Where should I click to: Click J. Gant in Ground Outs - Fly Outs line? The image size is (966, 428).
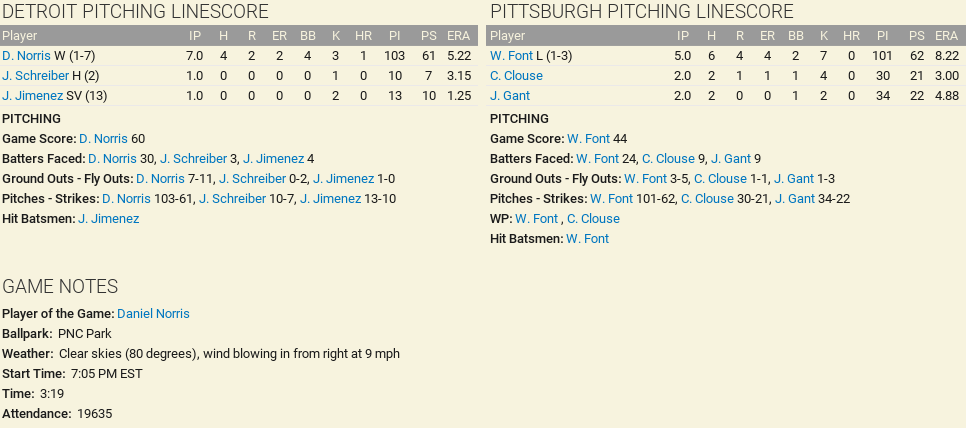point(793,178)
